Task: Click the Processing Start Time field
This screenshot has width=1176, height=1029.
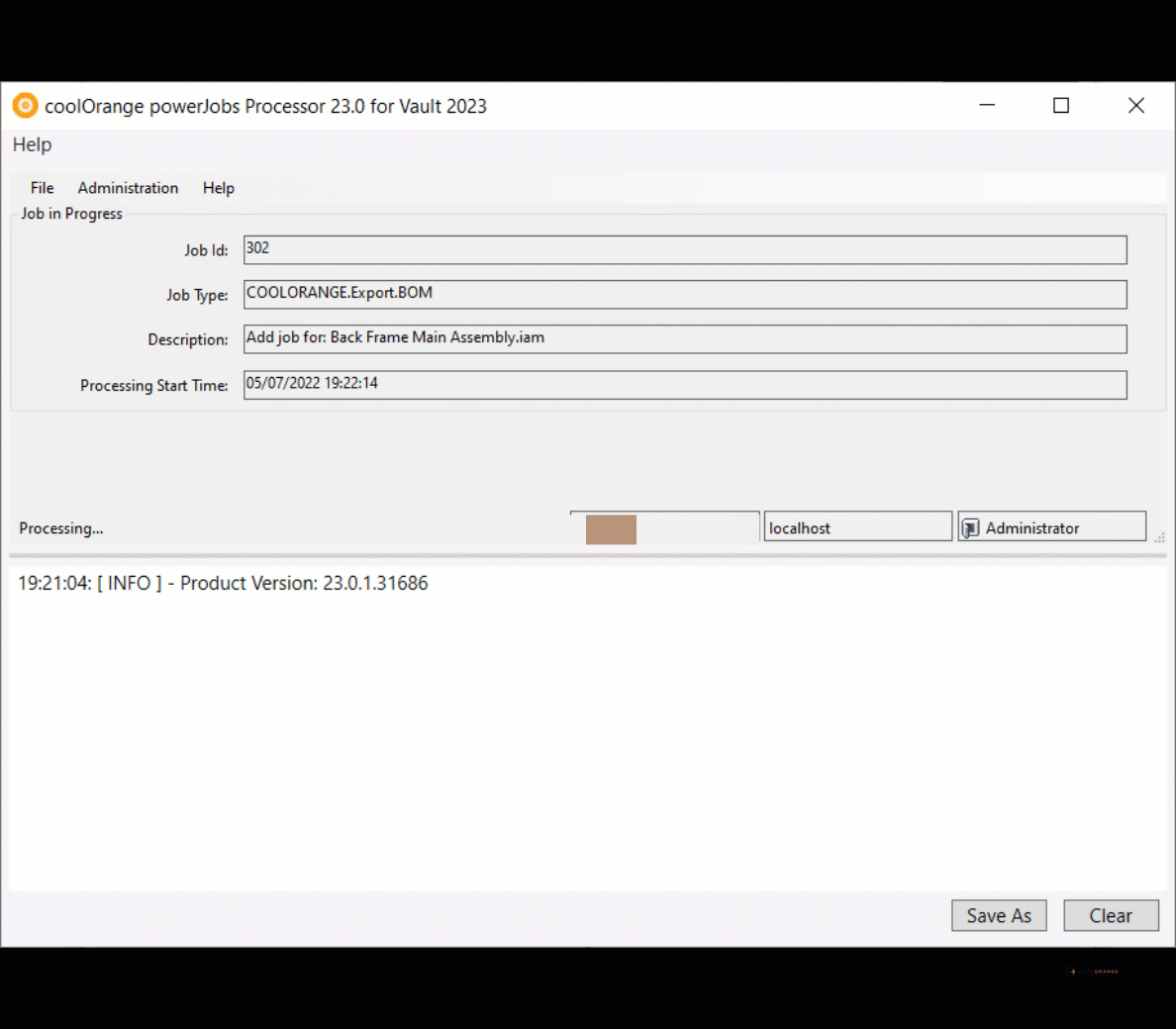Action: pyautogui.click(x=685, y=385)
